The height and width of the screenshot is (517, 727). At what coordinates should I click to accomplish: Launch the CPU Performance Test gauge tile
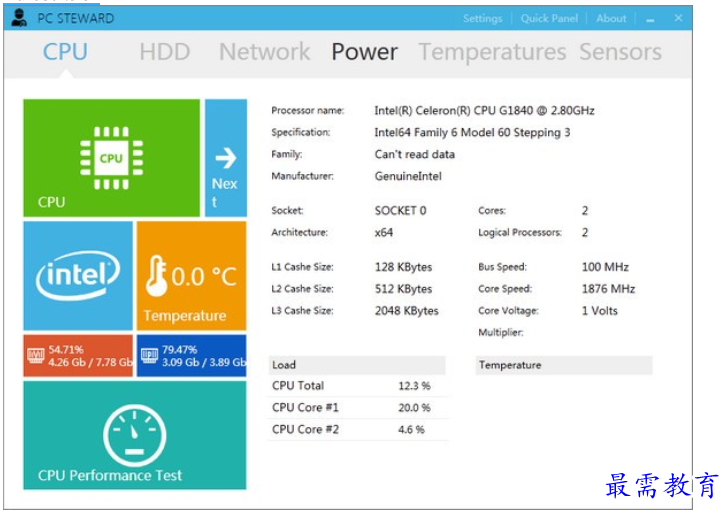point(134,435)
